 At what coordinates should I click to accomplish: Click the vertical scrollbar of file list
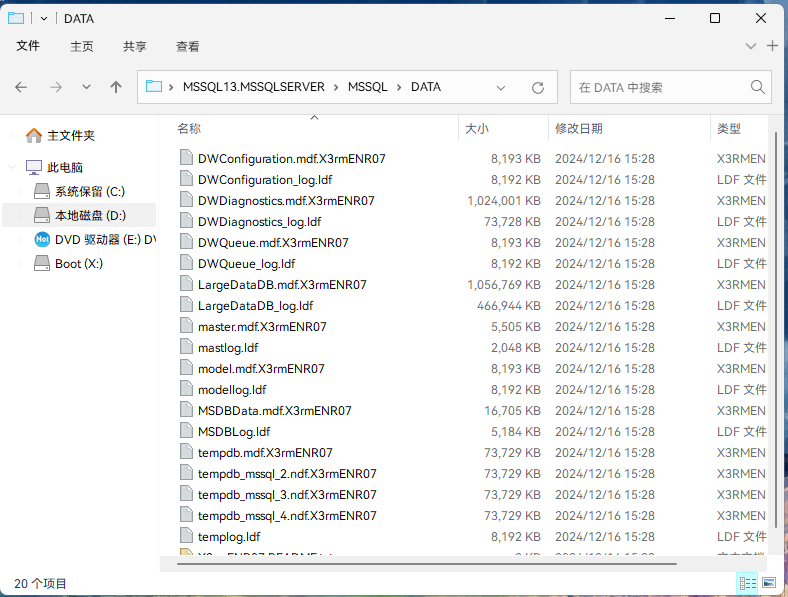[776, 329]
